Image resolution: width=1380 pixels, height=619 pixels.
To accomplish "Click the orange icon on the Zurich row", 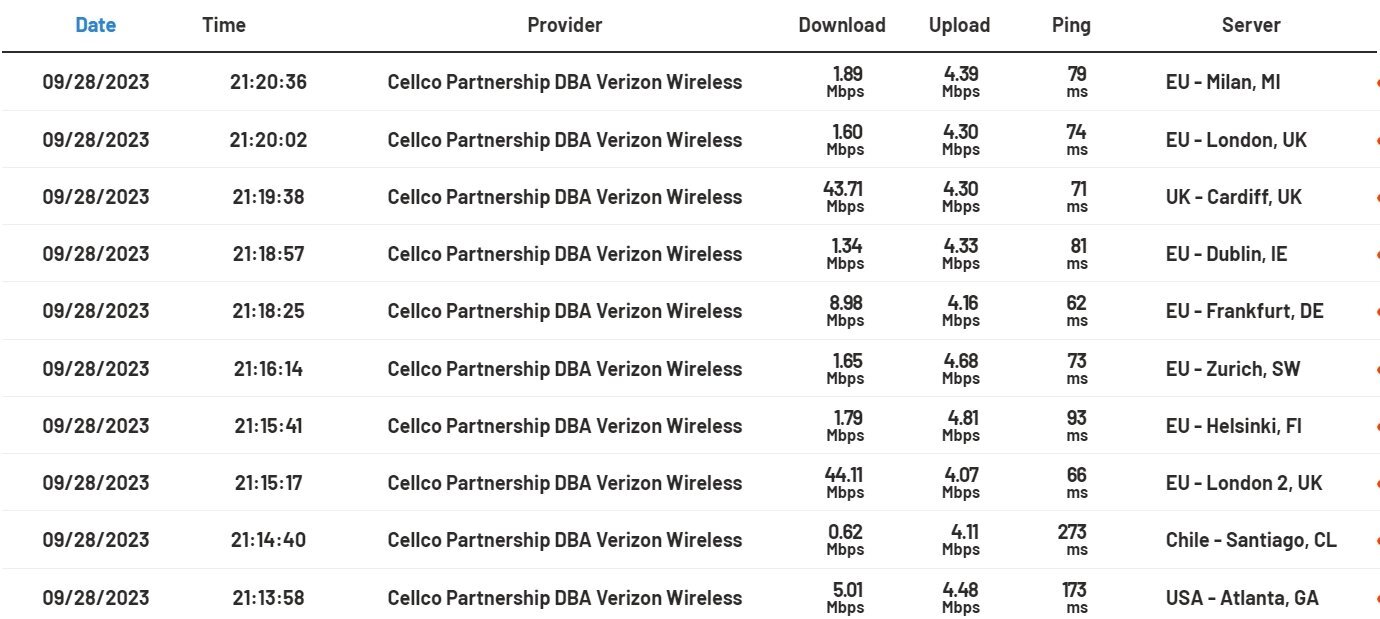I will 1377,369.
